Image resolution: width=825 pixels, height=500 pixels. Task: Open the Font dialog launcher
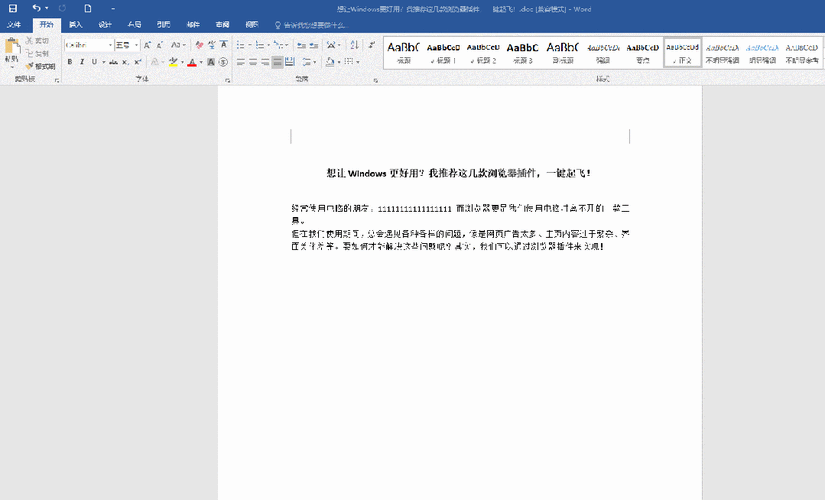pos(227,80)
